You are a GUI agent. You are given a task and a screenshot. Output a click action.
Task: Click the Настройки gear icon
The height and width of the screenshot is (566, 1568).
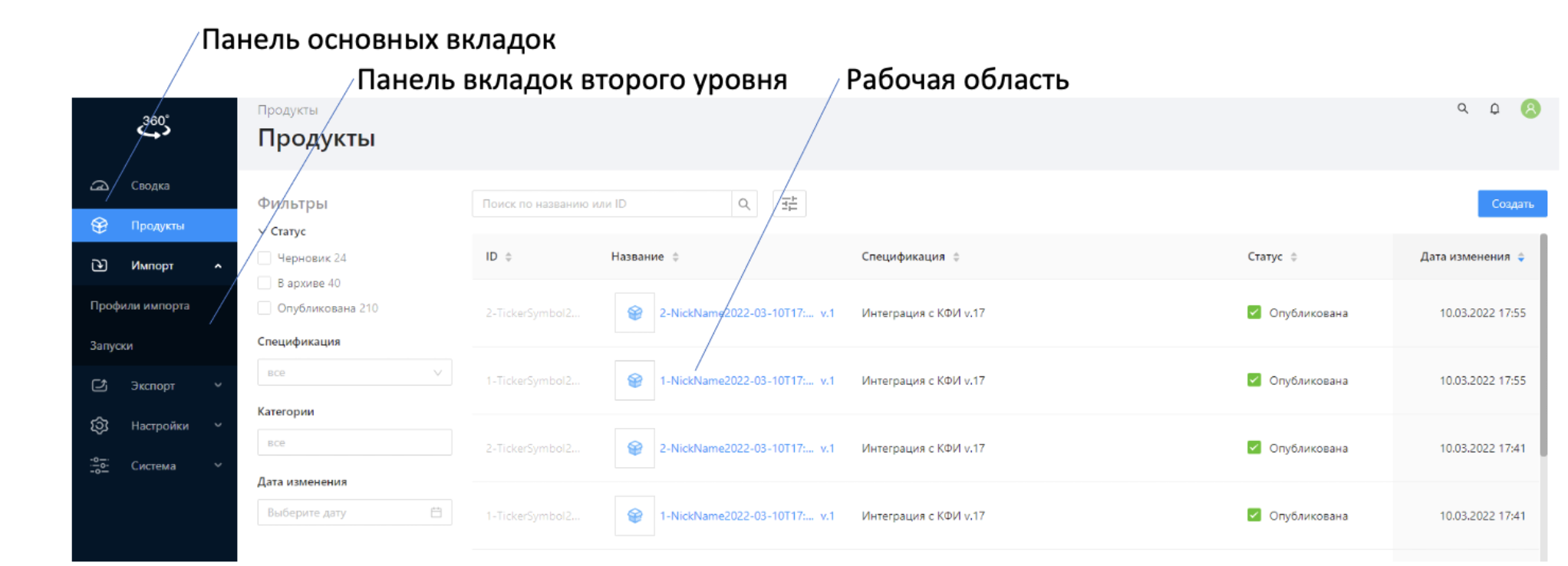pos(100,426)
